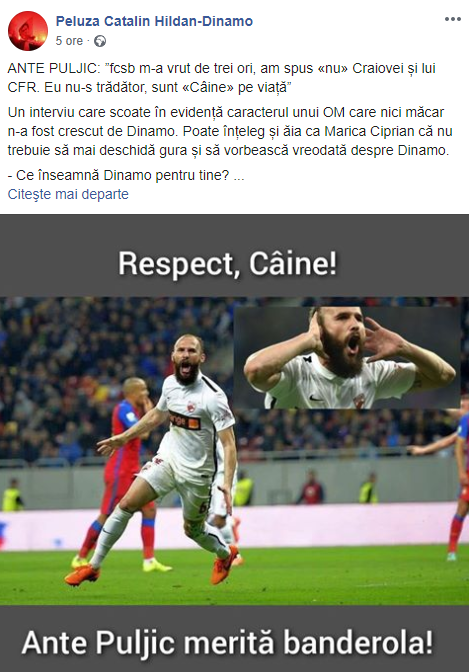Click the Nike swoosh on inset jersey
Image resolution: width=469 pixels, height=672 pixels.
click(316, 398)
